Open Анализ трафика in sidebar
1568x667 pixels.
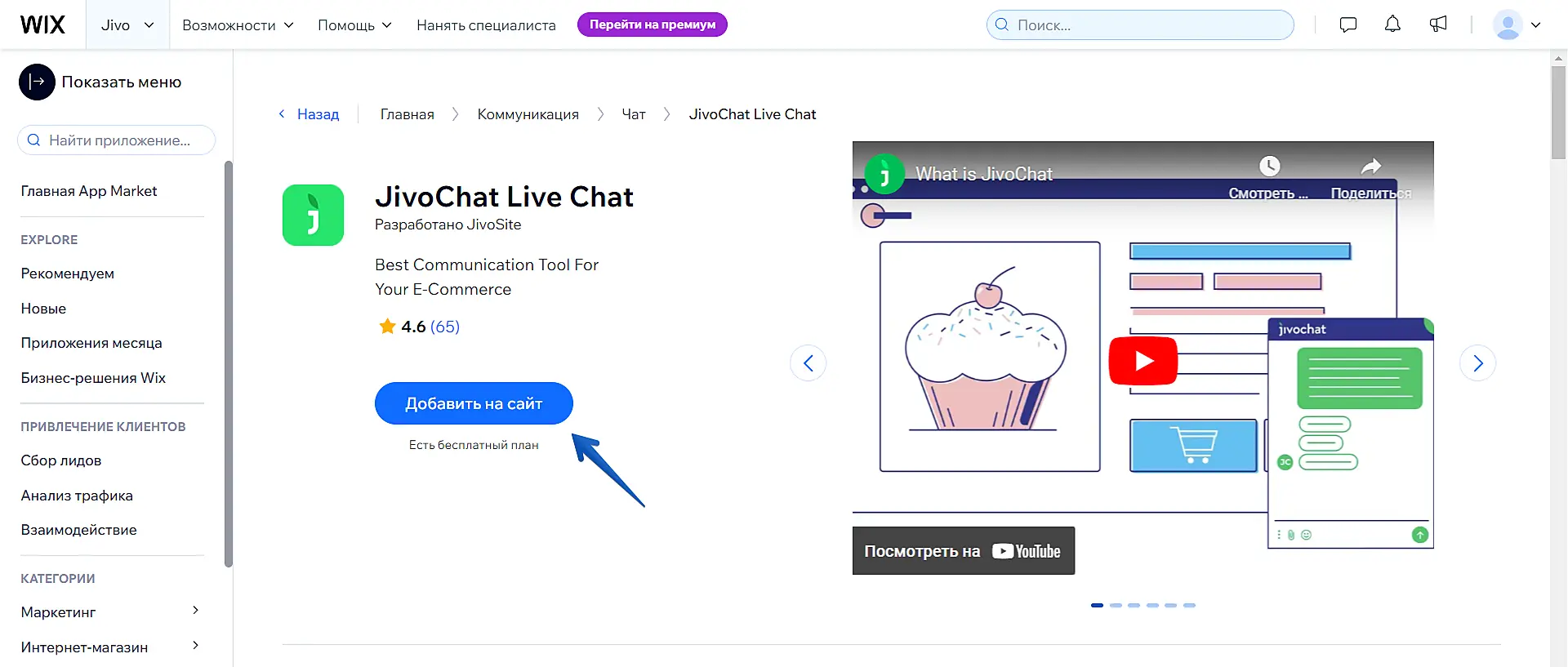tap(77, 496)
